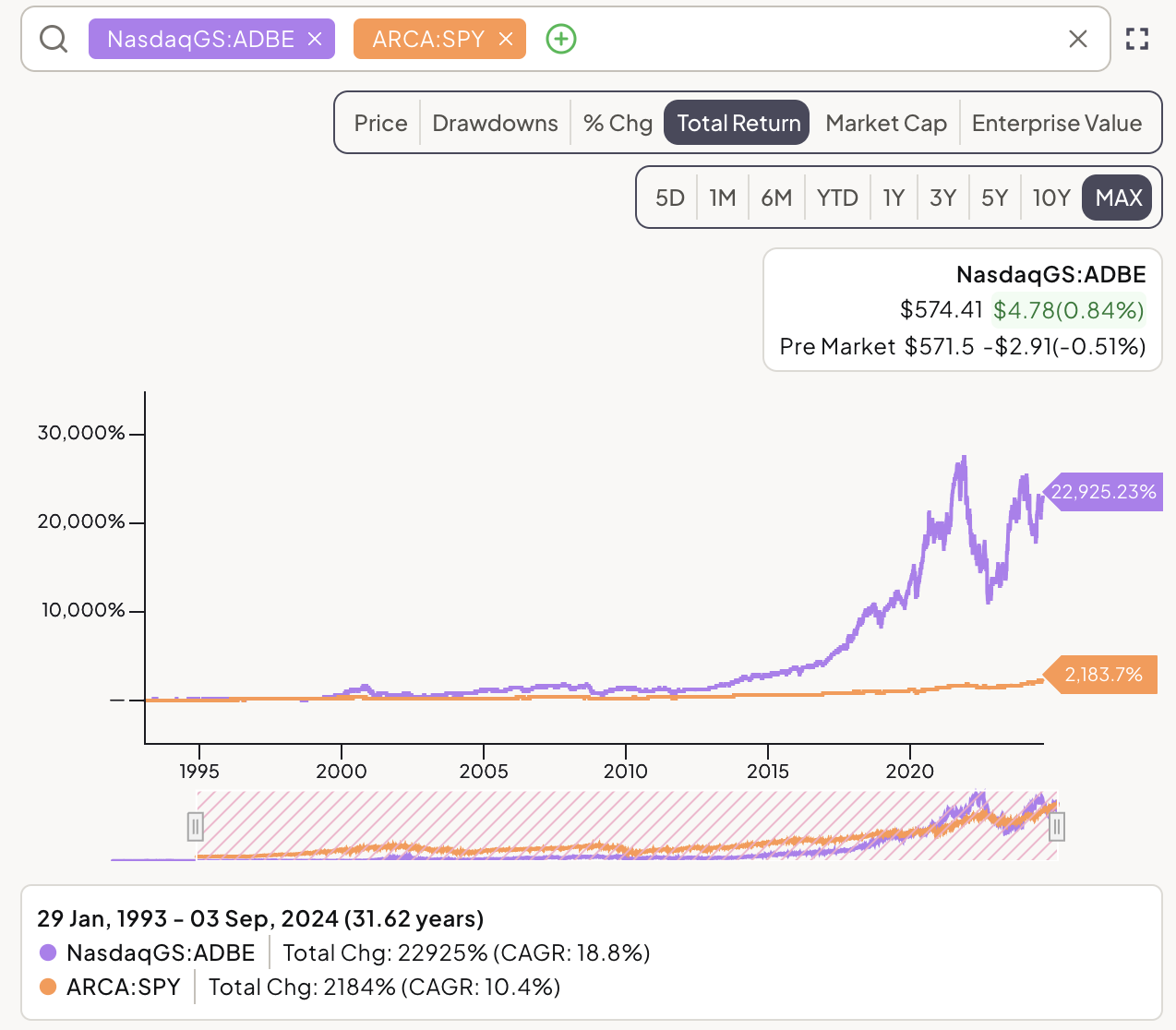Click the hatched range selector area

tap(626, 825)
